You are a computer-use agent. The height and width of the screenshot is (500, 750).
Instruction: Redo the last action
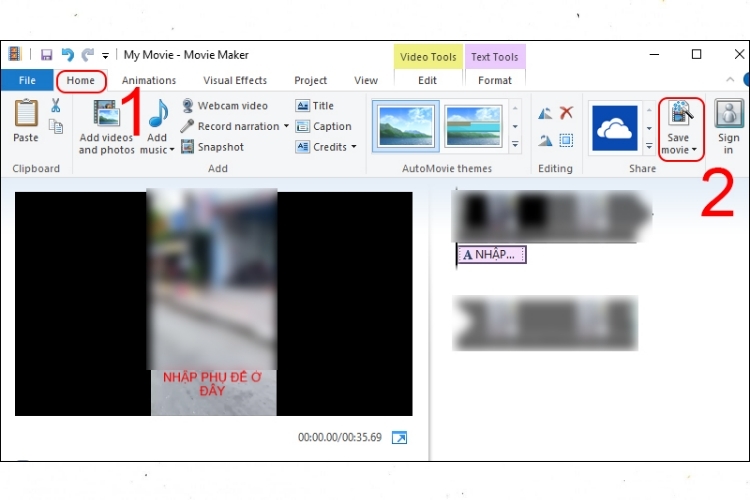(x=88, y=55)
